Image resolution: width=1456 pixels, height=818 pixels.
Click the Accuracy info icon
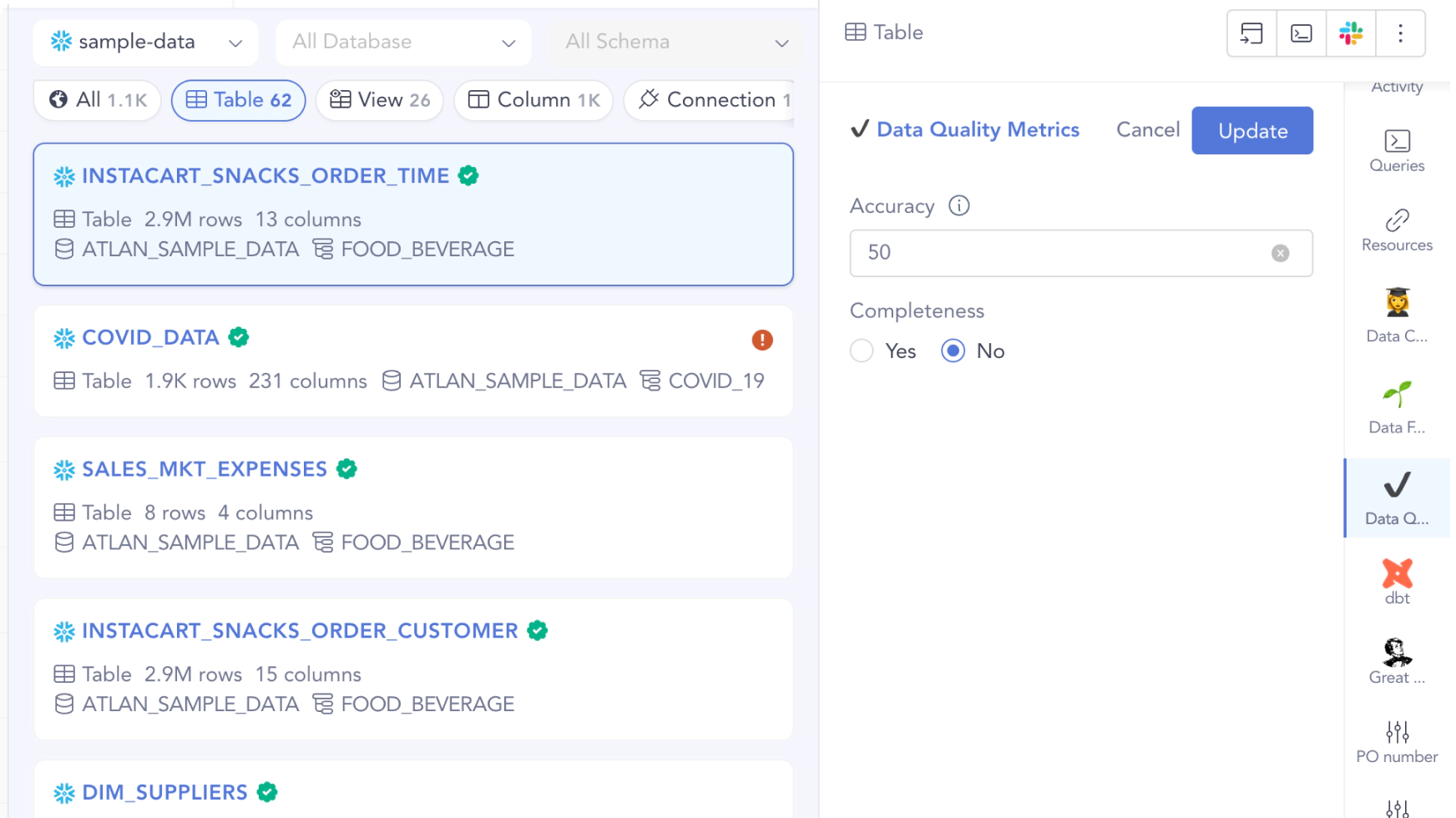(x=959, y=206)
